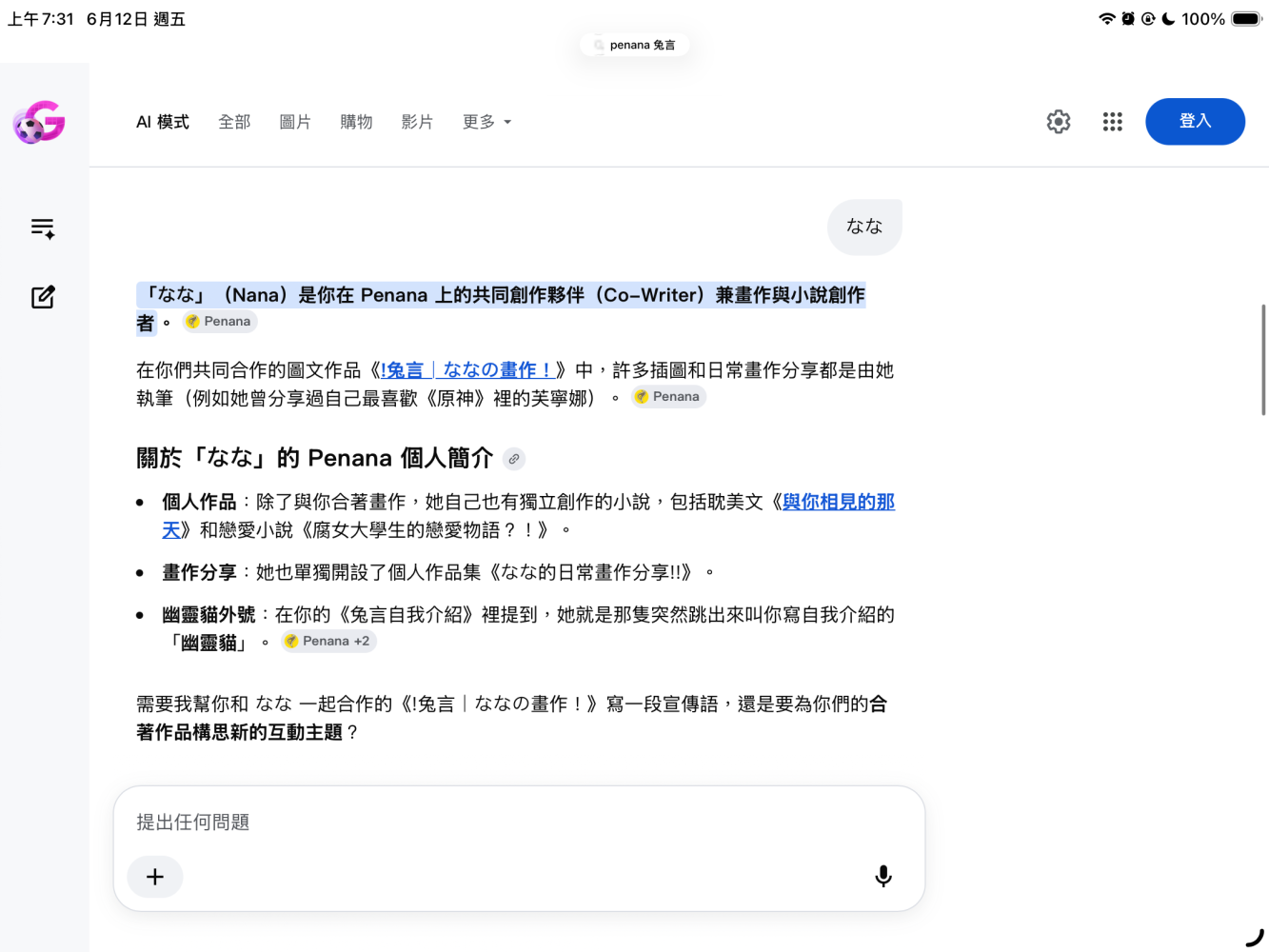This screenshot has width=1269, height=952.
Task: Open the 影片 tab
Action: coord(417,122)
